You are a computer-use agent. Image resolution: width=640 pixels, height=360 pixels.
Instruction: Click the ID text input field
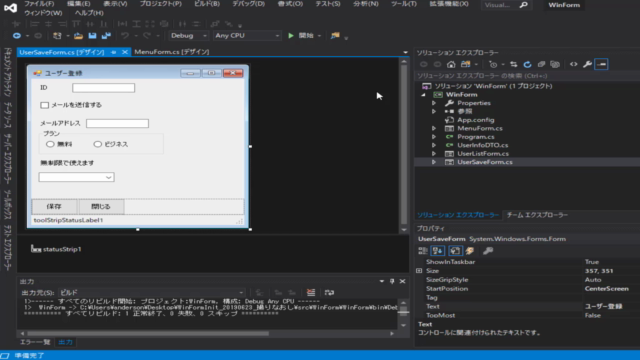(103, 88)
